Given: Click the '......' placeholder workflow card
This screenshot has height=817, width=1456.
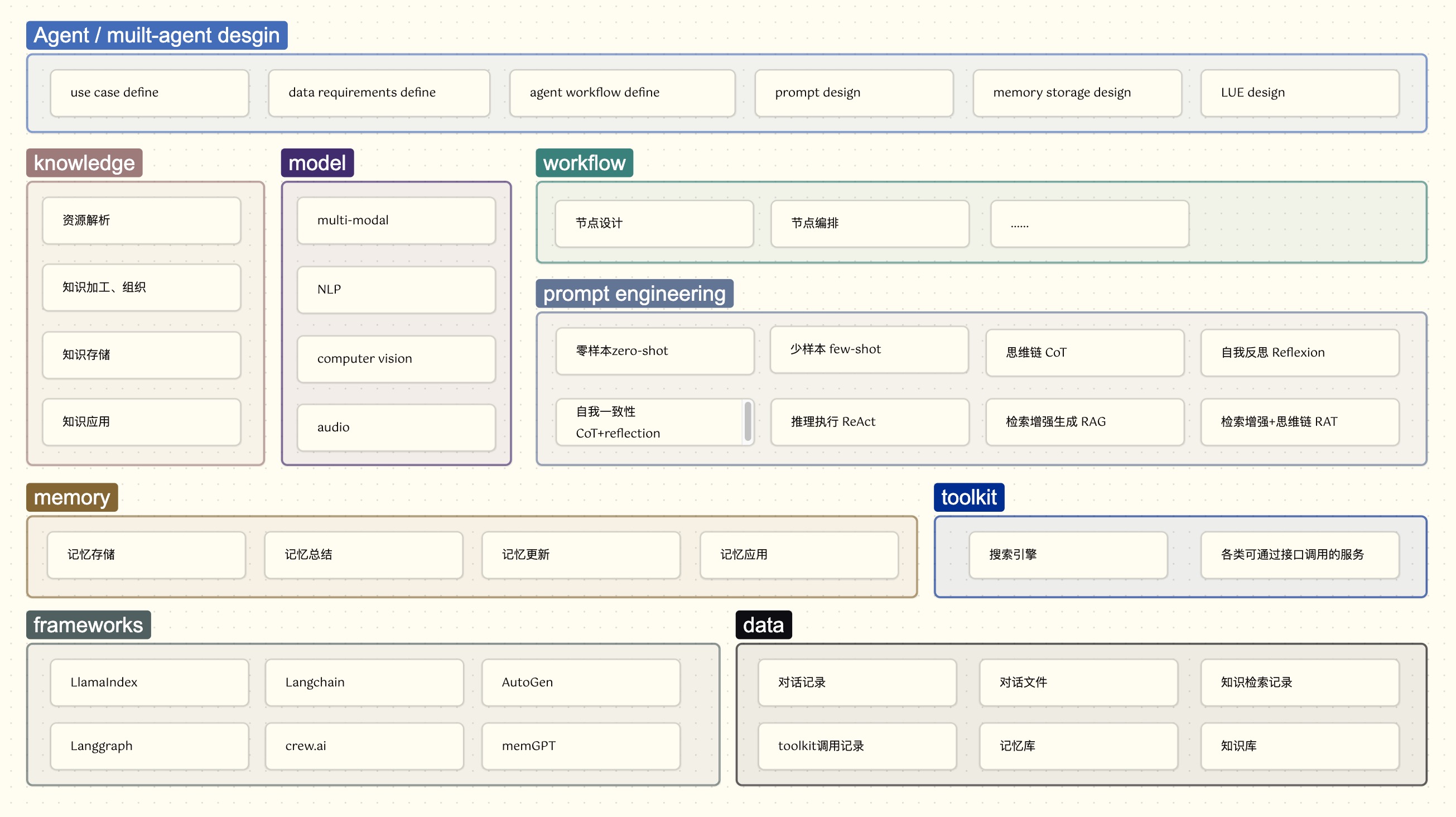Looking at the screenshot, I should click(1088, 223).
